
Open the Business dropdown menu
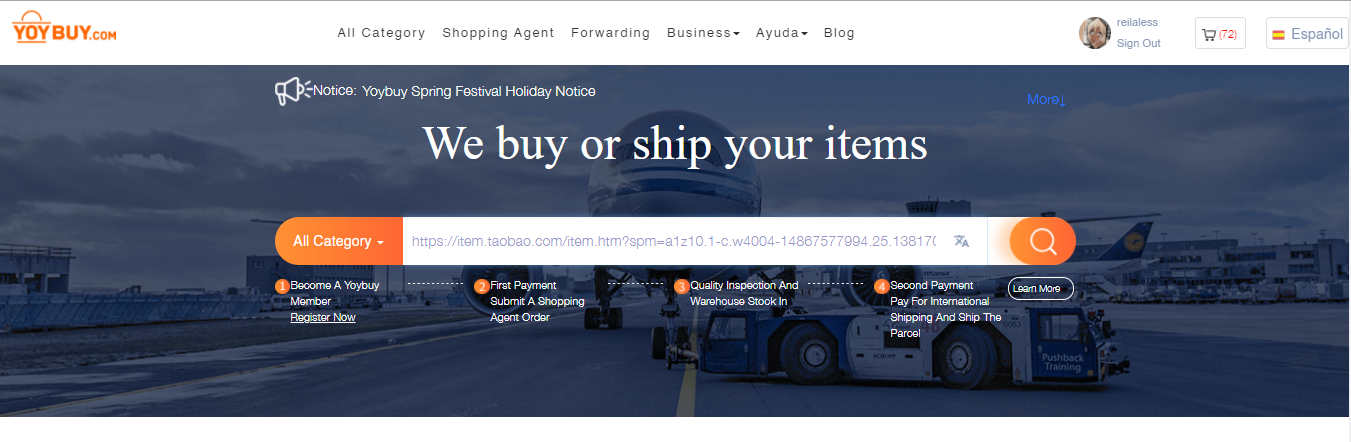pyautogui.click(x=703, y=33)
